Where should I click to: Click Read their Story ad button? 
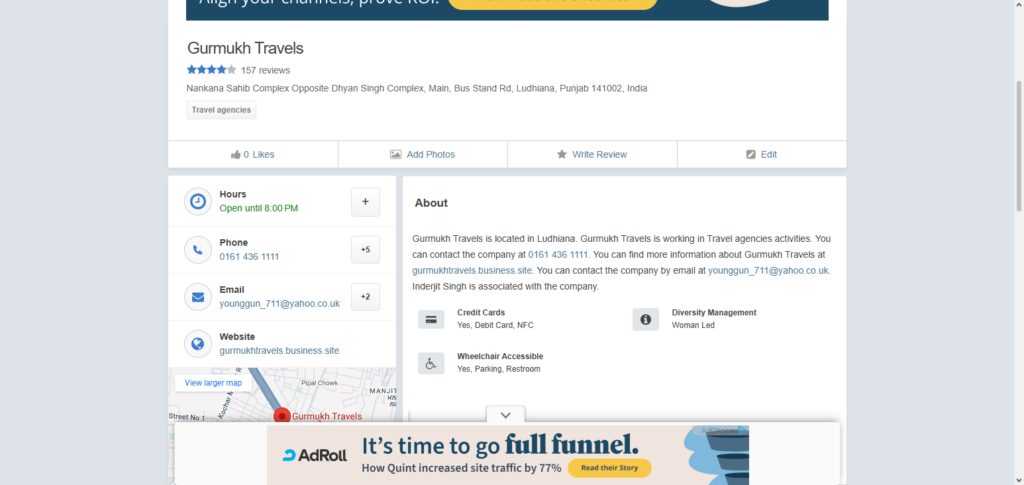tap(609, 468)
